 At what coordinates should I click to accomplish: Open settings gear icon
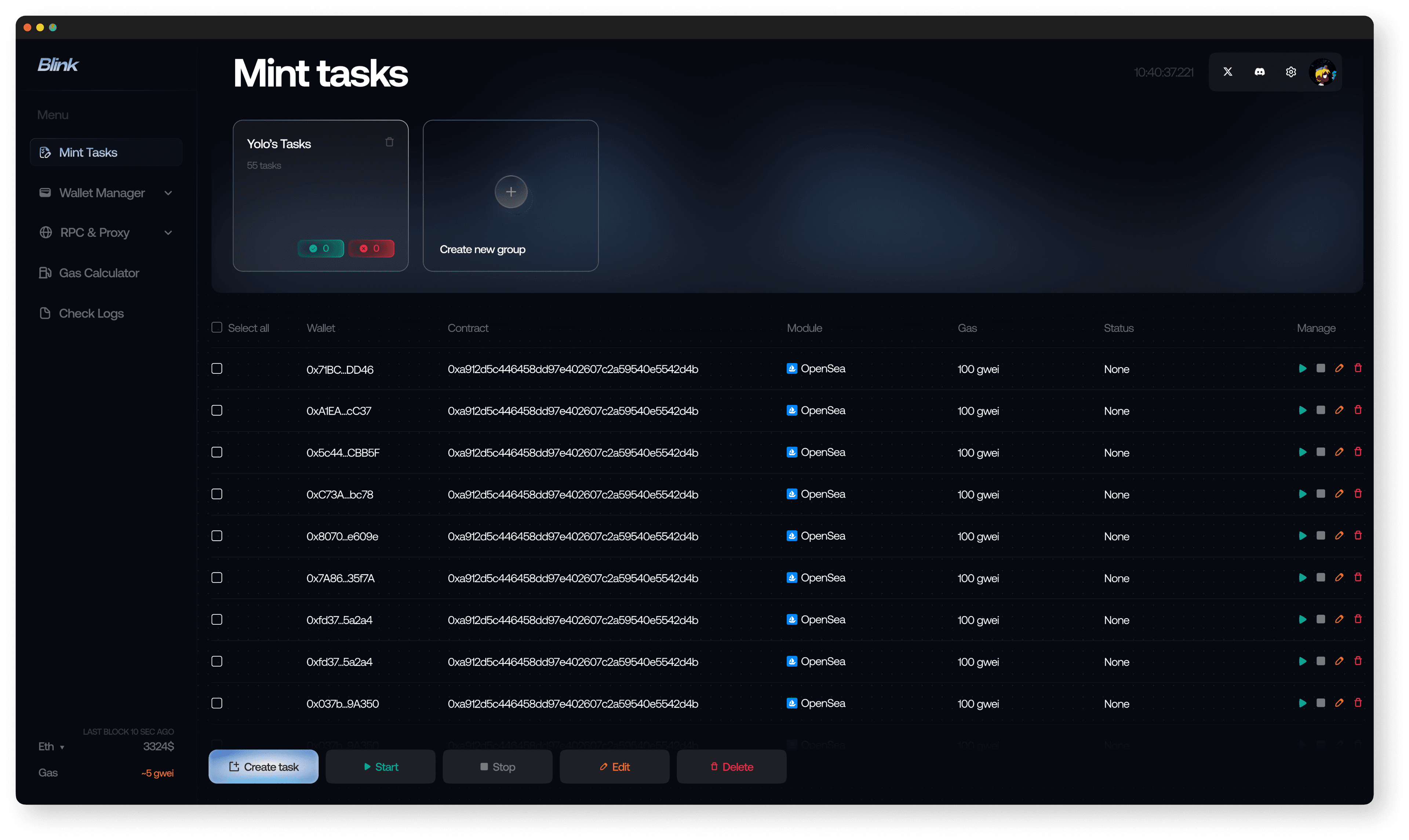(x=1291, y=72)
